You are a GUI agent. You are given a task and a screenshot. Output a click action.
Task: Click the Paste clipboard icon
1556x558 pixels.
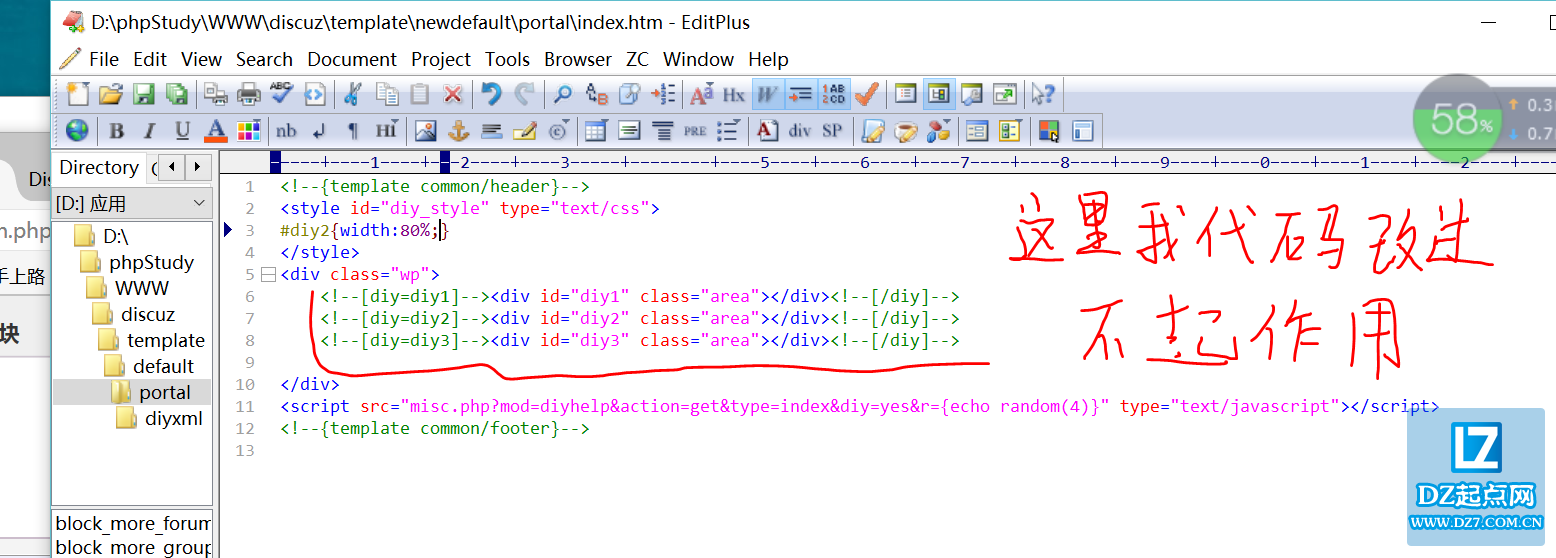click(x=420, y=94)
